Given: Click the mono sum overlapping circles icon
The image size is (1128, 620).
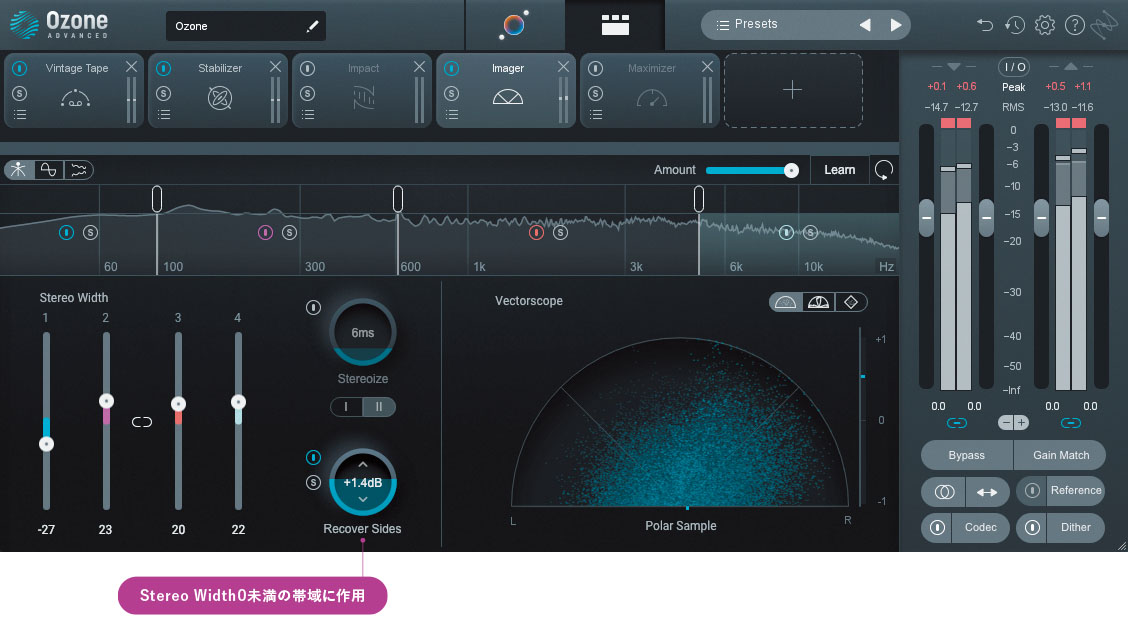Looking at the screenshot, I should click(x=944, y=492).
